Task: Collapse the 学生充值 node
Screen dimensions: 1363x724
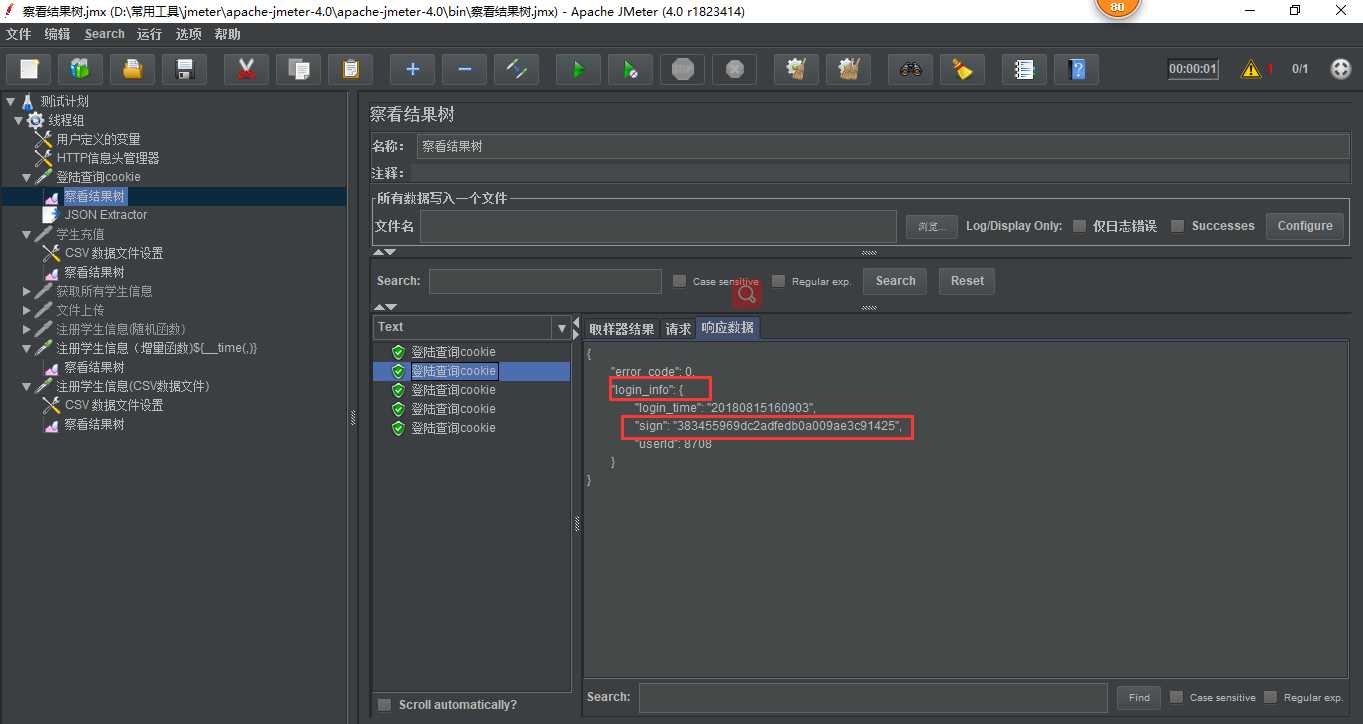Action: [x=27, y=234]
